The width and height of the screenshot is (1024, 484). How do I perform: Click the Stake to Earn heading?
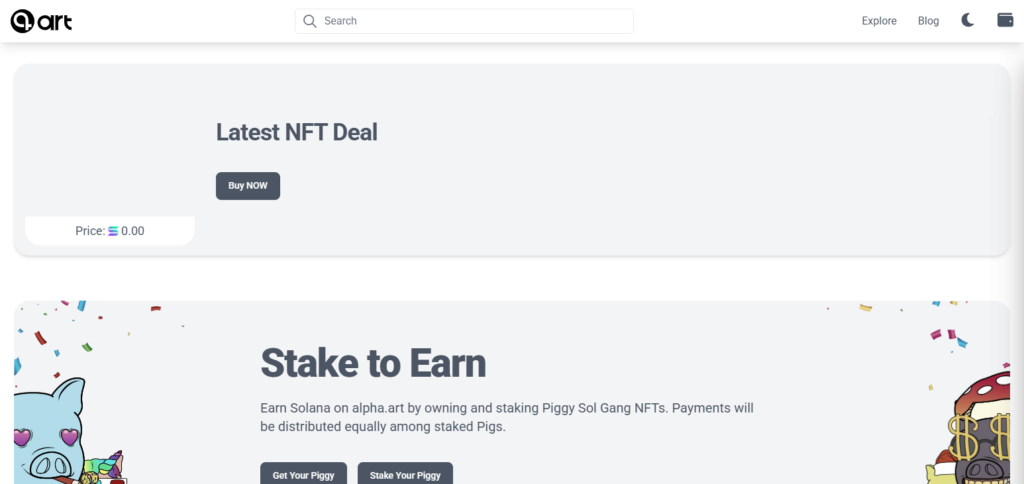373,363
